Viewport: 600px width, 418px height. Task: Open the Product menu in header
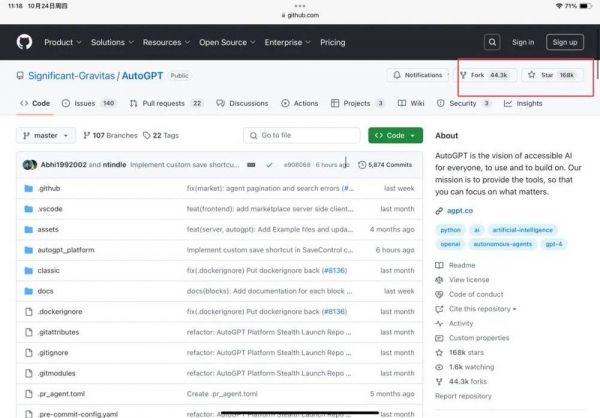tap(62, 42)
